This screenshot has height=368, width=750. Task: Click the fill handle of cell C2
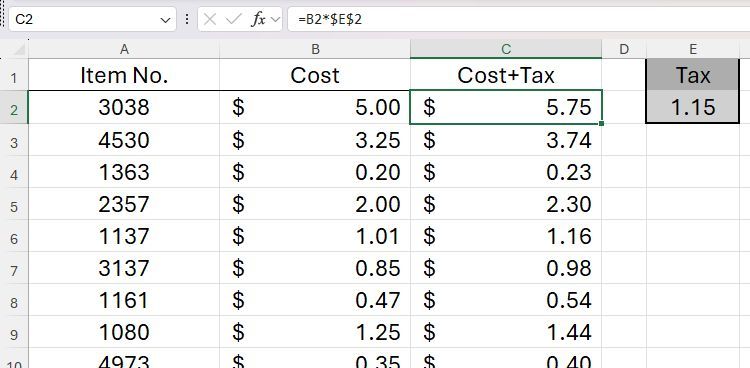[x=601, y=123]
